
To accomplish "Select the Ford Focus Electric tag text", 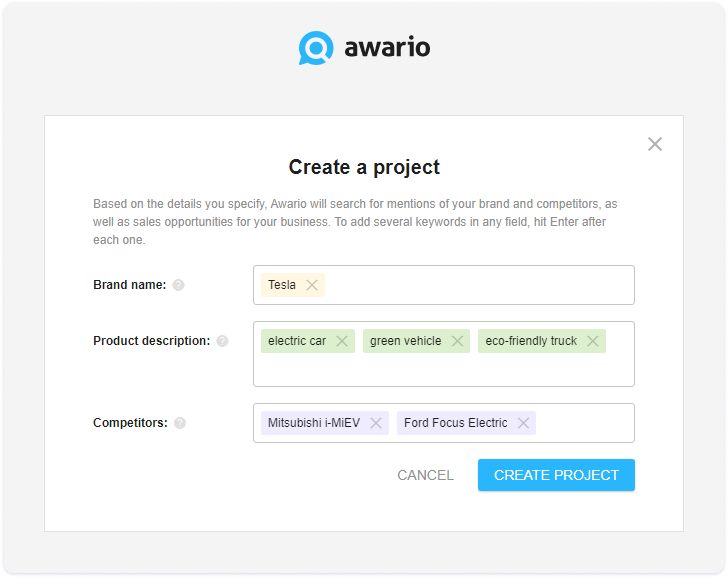I will coord(455,423).
